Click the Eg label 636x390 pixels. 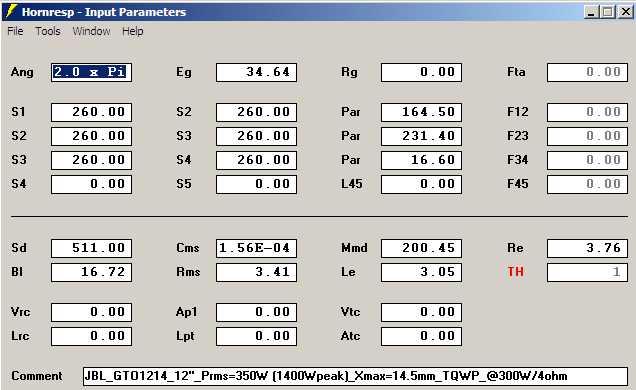tap(183, 73)
